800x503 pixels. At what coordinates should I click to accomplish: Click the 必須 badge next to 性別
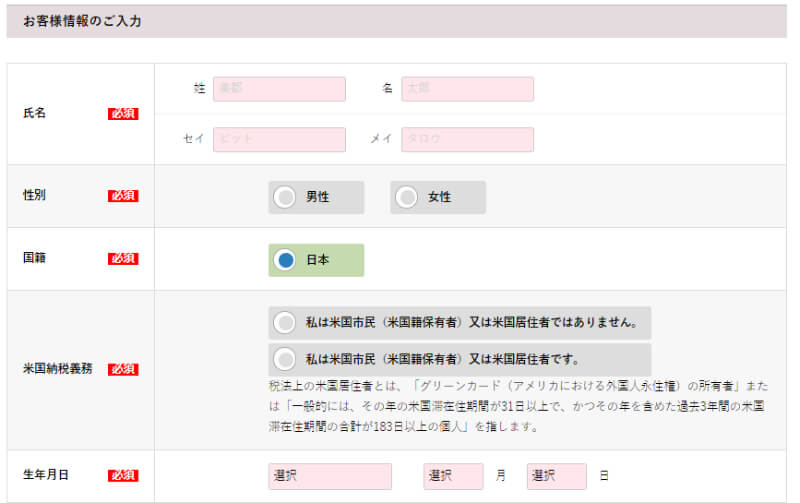(x=123, y=196)
